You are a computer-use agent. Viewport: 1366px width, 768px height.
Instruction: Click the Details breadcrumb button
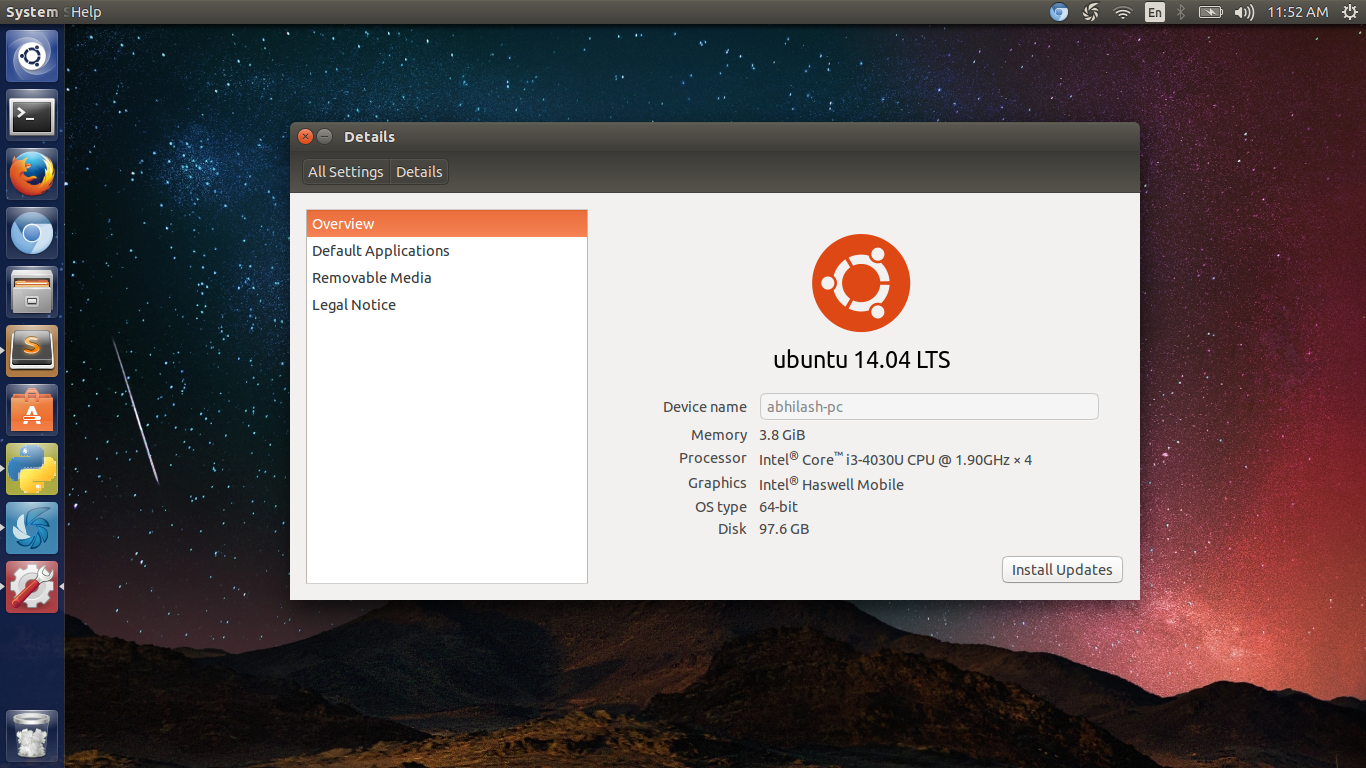[x=419, y=172]
